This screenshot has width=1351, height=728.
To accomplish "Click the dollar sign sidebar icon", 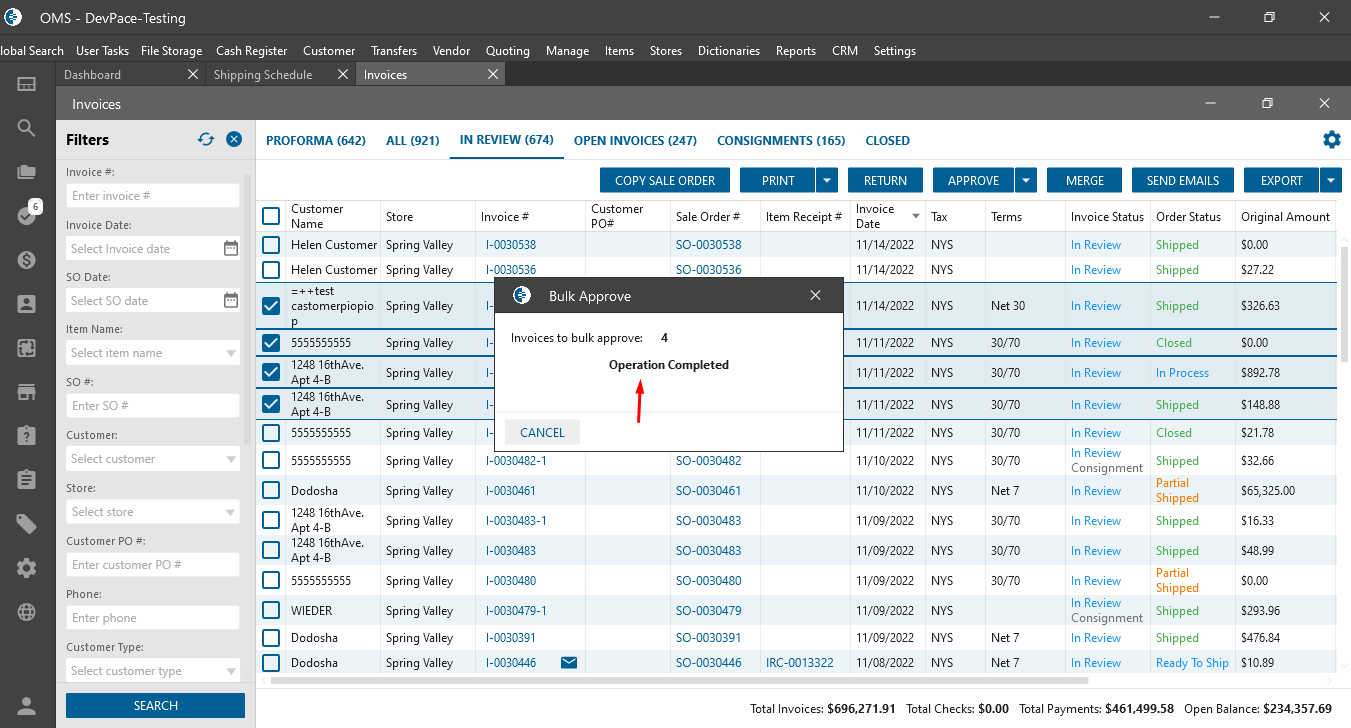I will tap(27, 259).
